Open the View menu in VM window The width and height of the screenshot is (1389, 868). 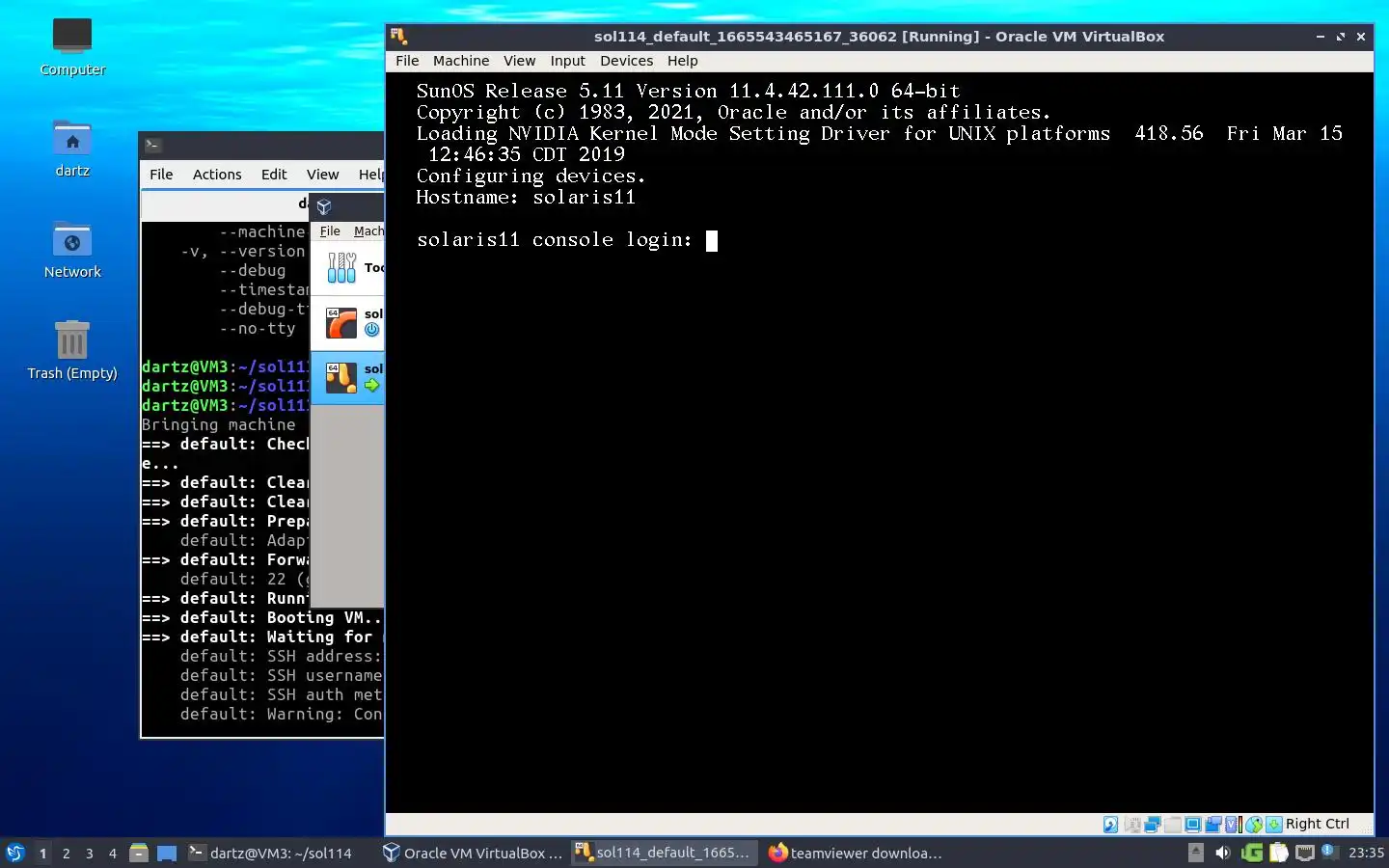(519, 61)
